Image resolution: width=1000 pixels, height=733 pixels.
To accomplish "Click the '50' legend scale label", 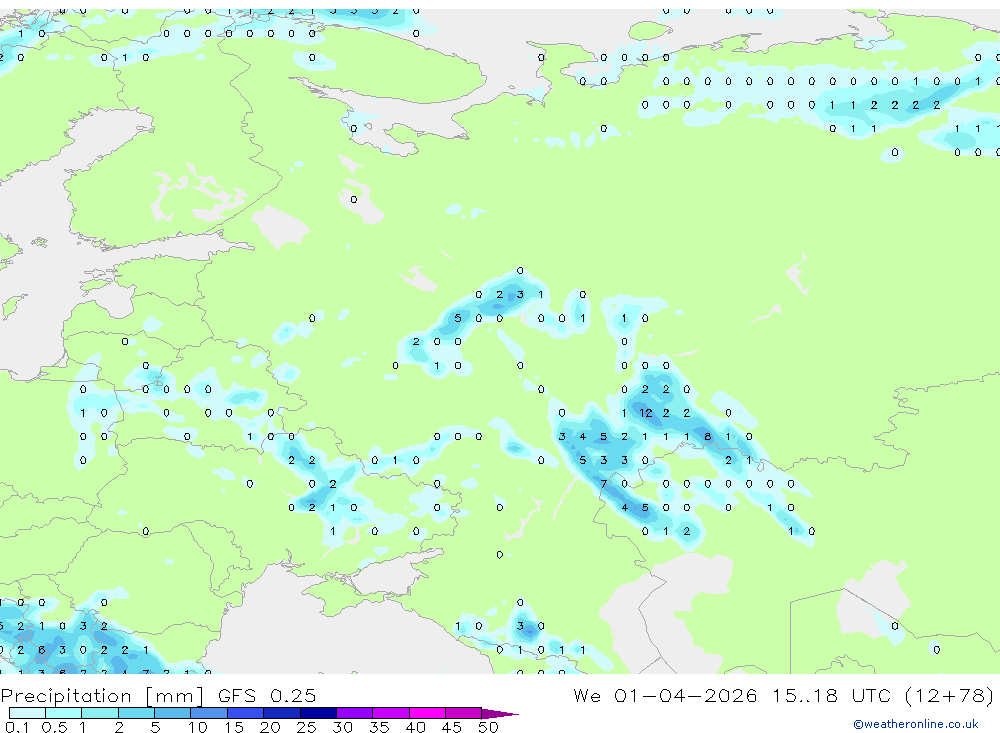I will [488, 727].
